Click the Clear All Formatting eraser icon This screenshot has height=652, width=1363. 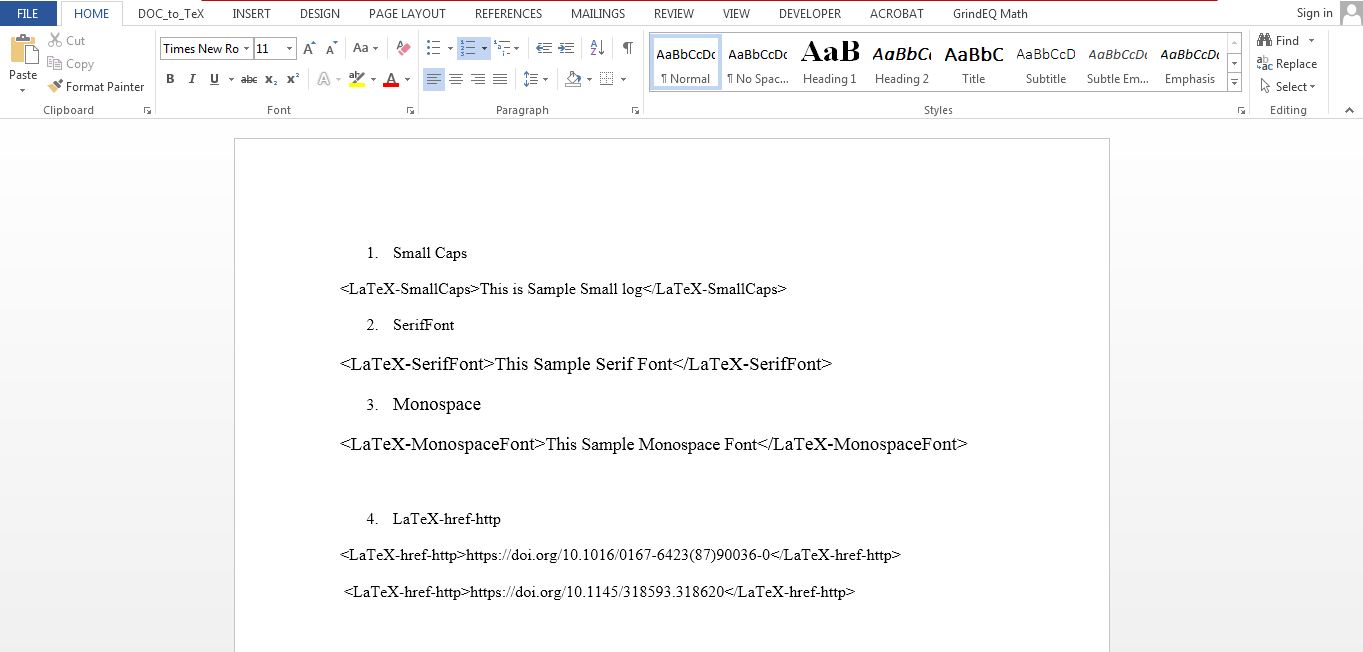click(403, 48)
